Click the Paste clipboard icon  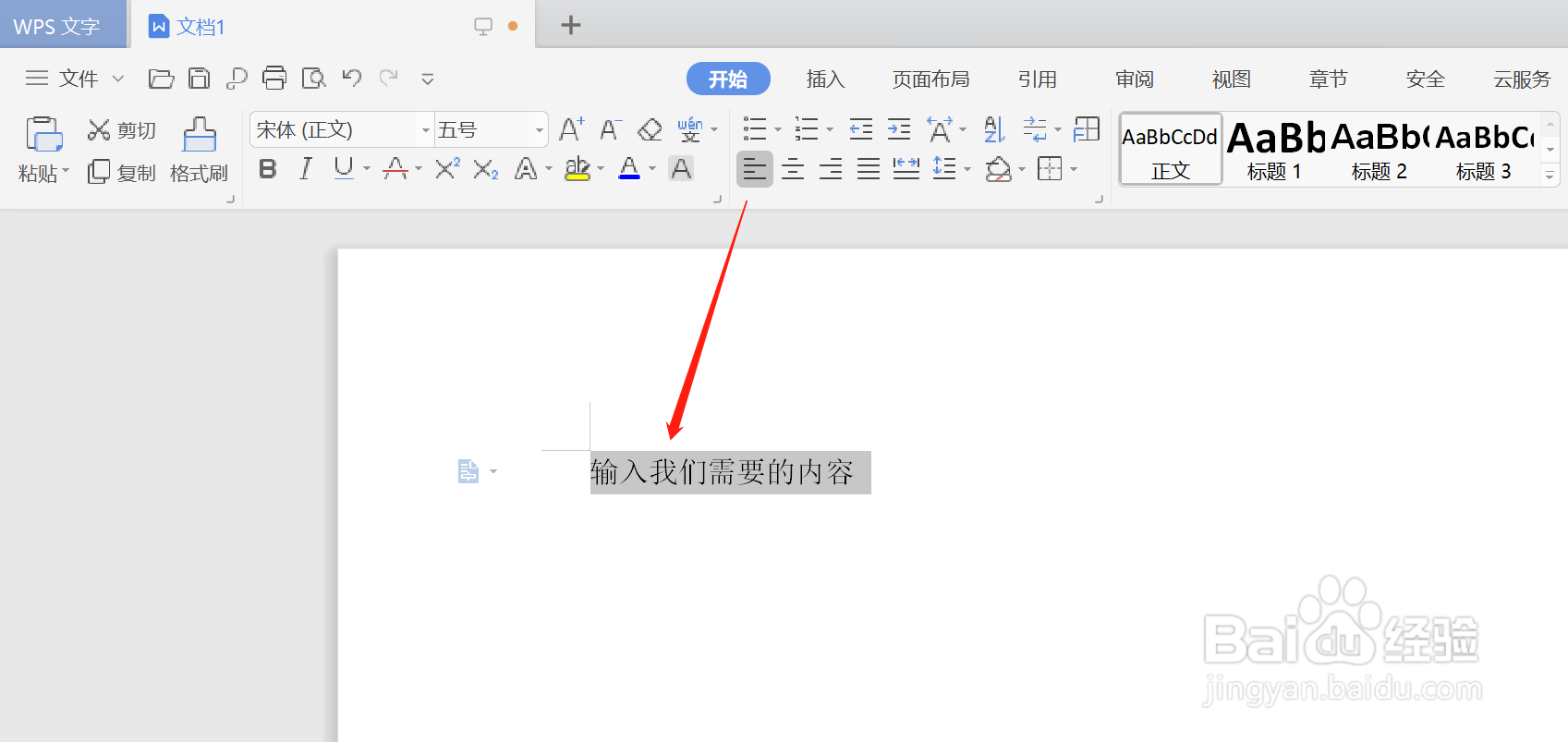(x=43, y=134)
